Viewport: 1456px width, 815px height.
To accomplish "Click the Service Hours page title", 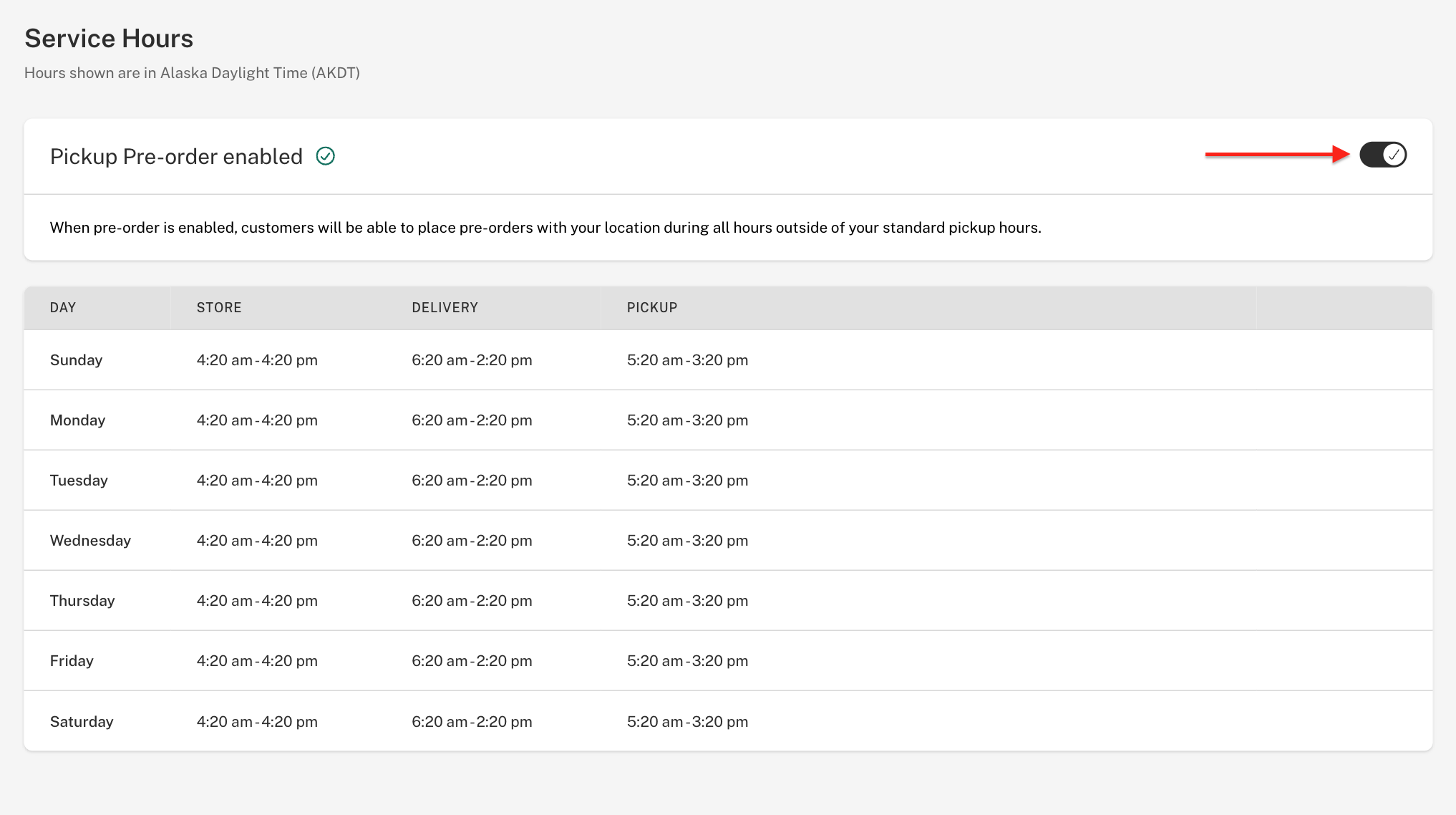I will click(109, 39).
